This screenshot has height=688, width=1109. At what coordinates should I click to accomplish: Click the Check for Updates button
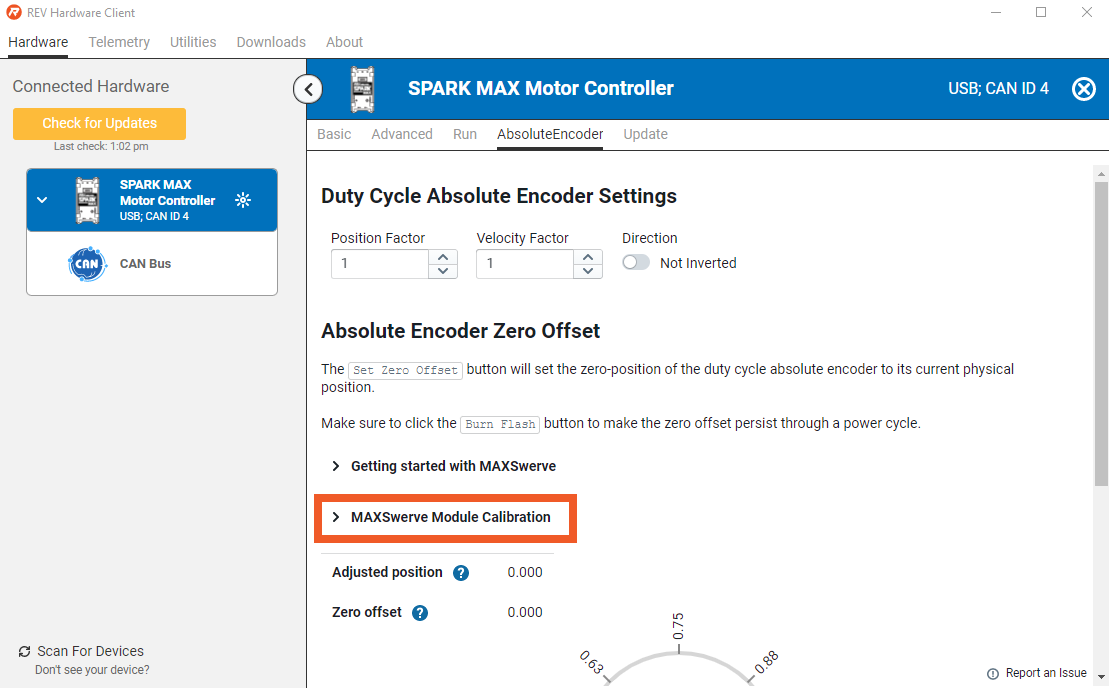click(x=99, y=124)
